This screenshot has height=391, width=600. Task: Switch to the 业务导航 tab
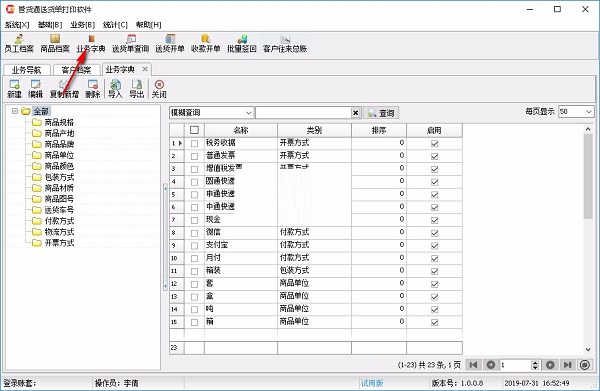(x=26, y=70)
